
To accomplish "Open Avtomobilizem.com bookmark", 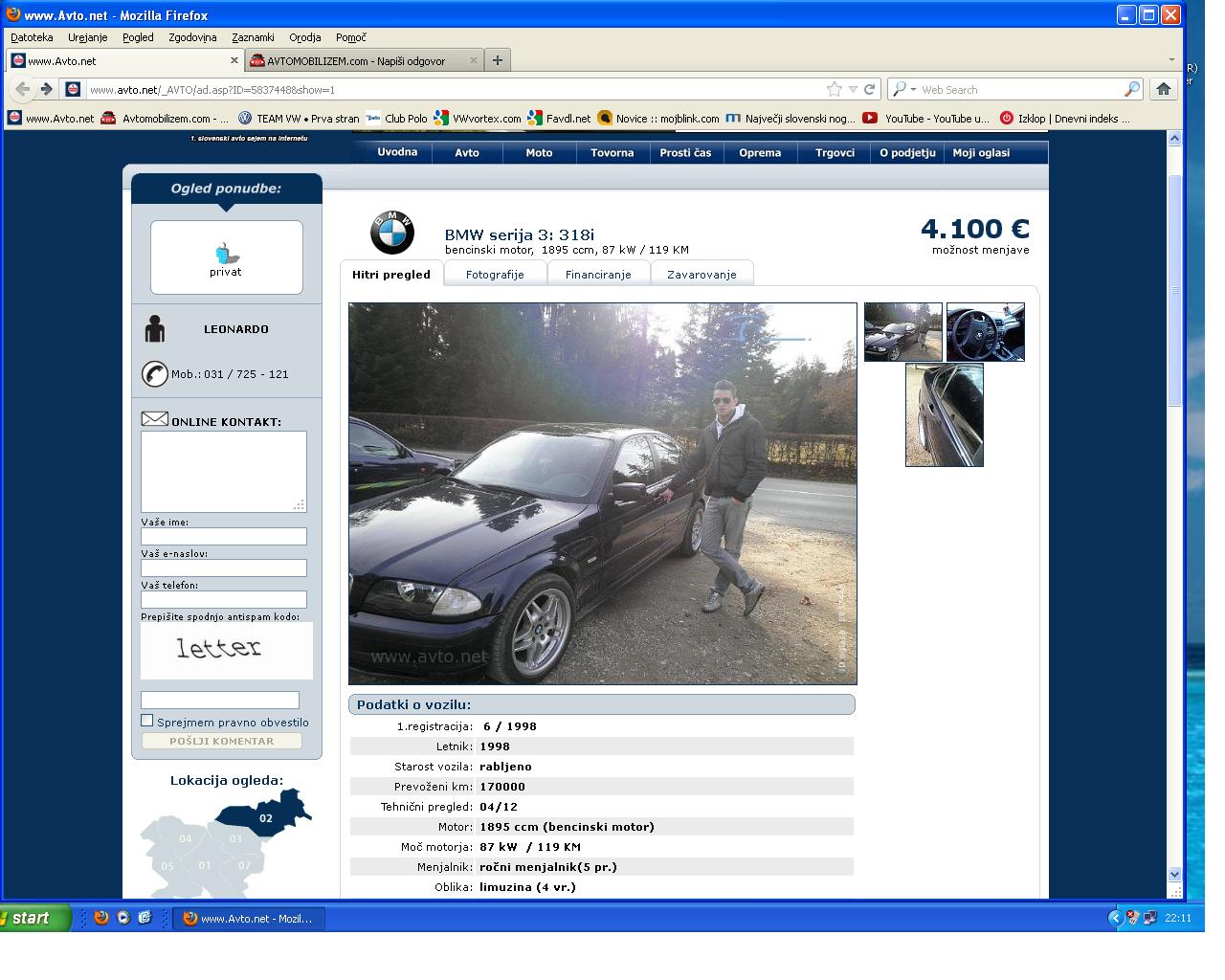I will pyautogui.click(x=165, y=119).
